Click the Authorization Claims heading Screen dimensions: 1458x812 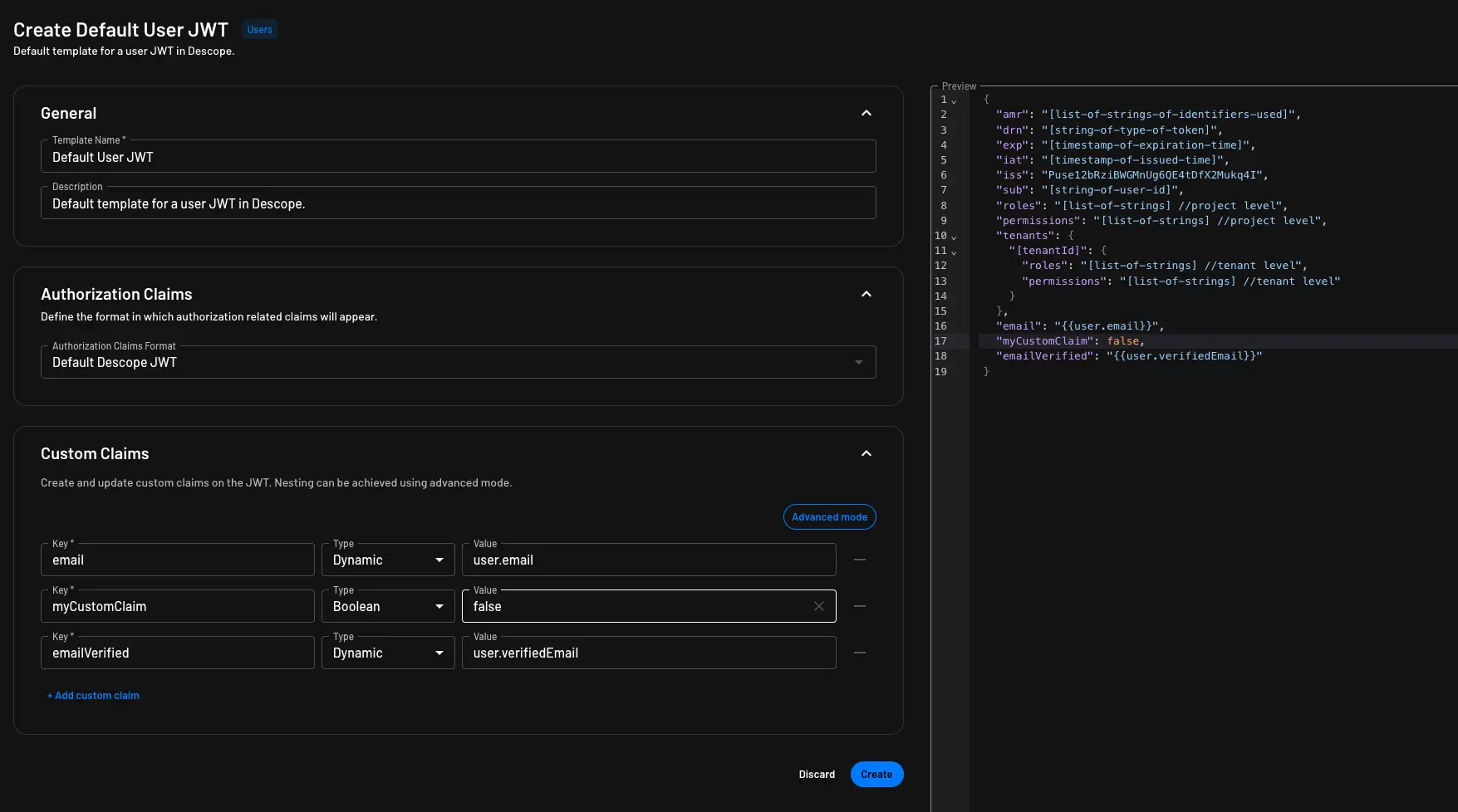tap(116, 294)
